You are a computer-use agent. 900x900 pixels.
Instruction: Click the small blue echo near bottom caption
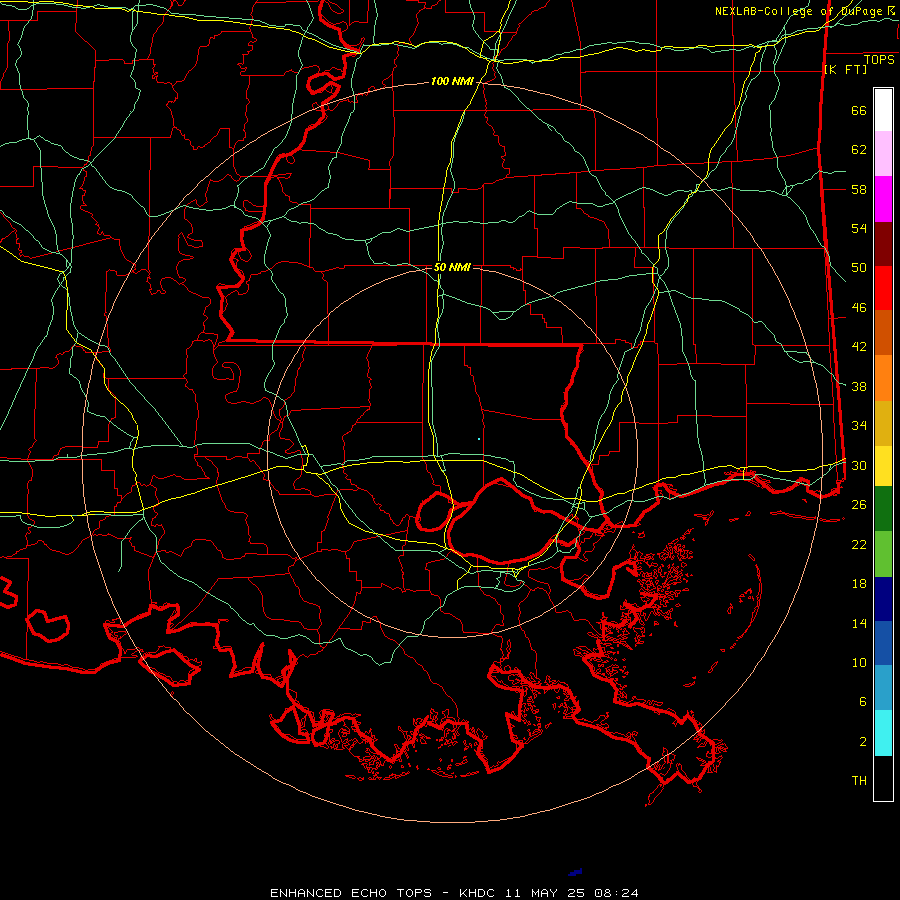[575, 872]
